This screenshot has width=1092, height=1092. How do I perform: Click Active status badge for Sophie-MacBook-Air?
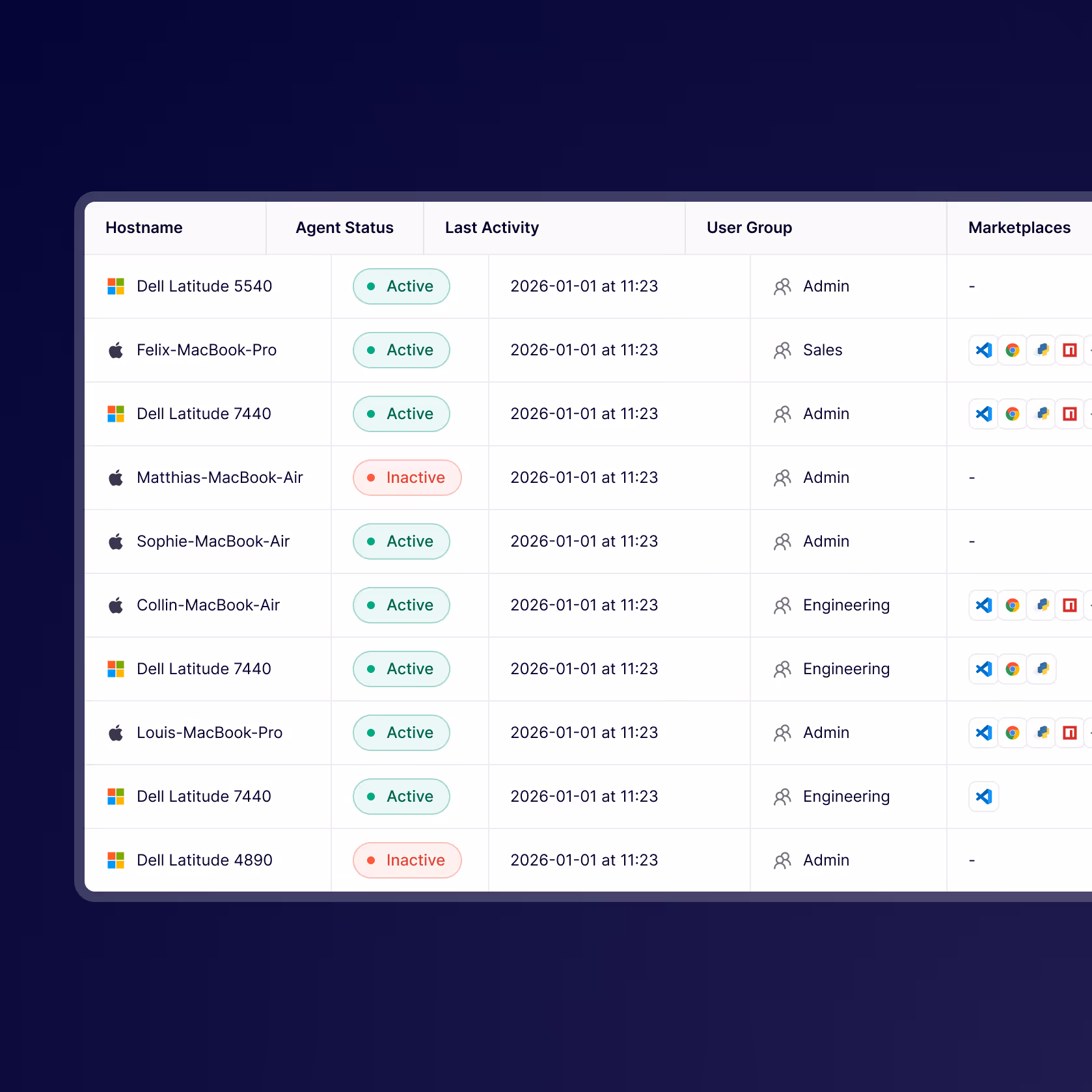click(402, 541)
